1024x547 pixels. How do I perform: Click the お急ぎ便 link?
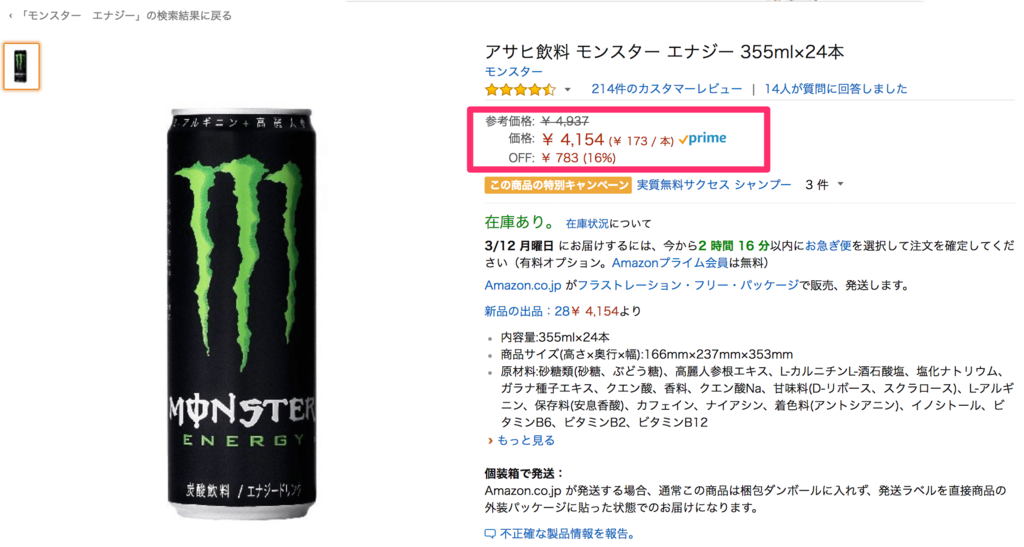click(827, 246)
